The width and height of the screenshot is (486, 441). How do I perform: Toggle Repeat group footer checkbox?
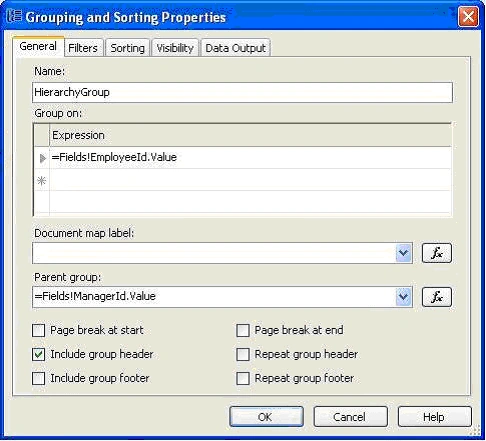coord(243,378)
